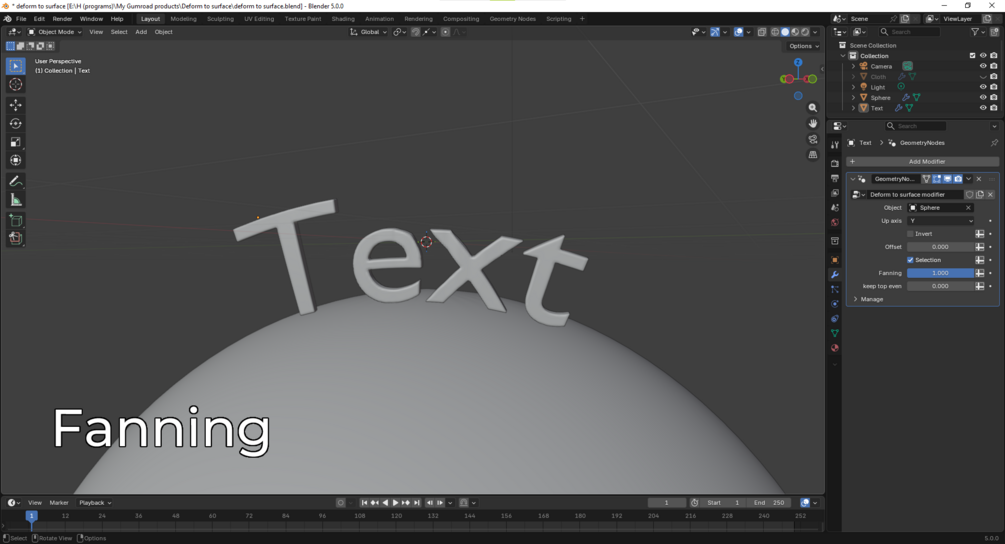
Task: Open the Material properties tab
Action: pos(835,348)
